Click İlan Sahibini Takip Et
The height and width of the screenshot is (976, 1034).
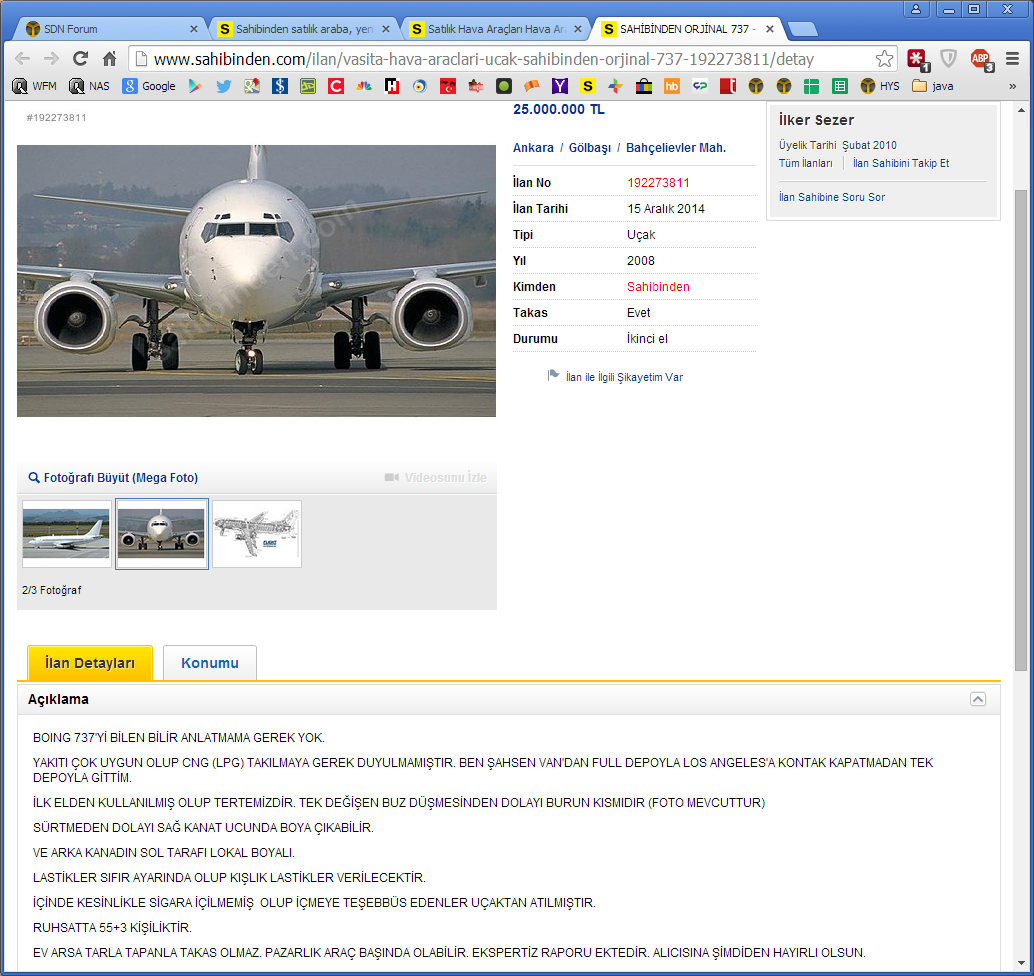(x=901, y=163)
